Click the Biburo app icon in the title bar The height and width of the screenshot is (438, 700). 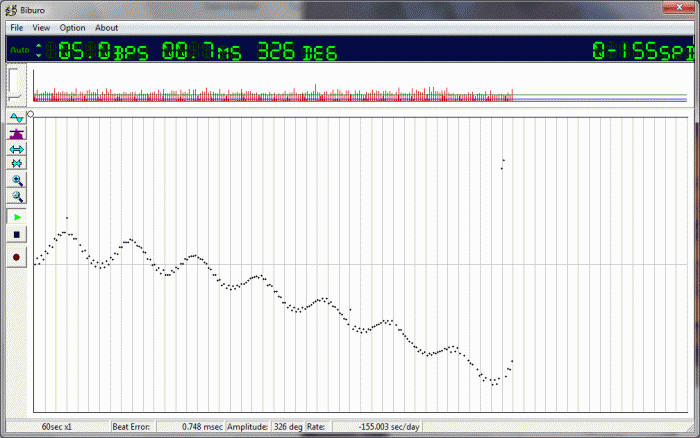coord(11,10)
